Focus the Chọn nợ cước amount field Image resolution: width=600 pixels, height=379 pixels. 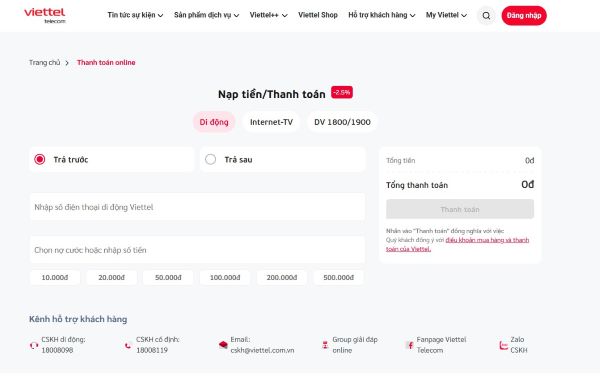click(x=197, y=250)
